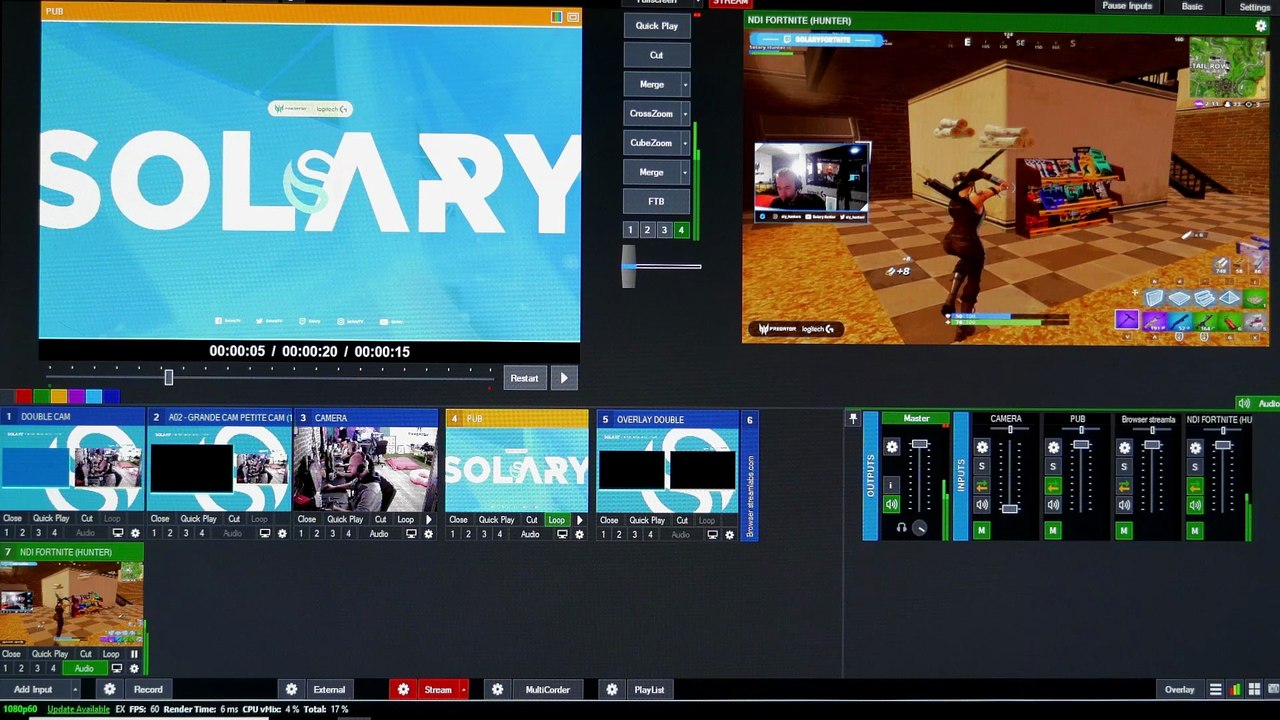The width and height of the screenshot is (1280, 720).
Task: Open settings gear for DOUBLE CAM input
Action: (135, 534)
